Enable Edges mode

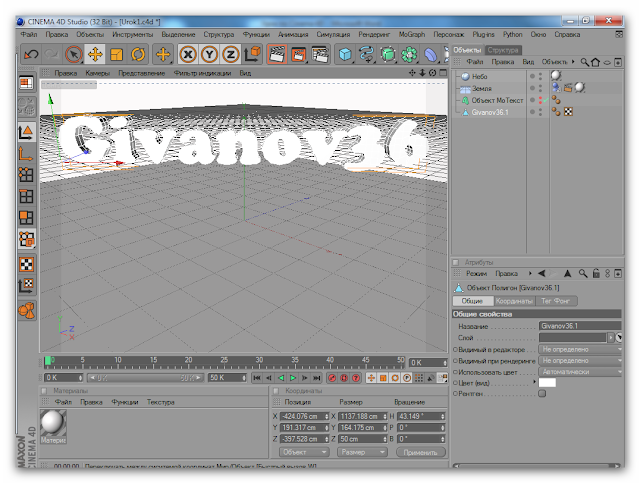pos(27,196)
